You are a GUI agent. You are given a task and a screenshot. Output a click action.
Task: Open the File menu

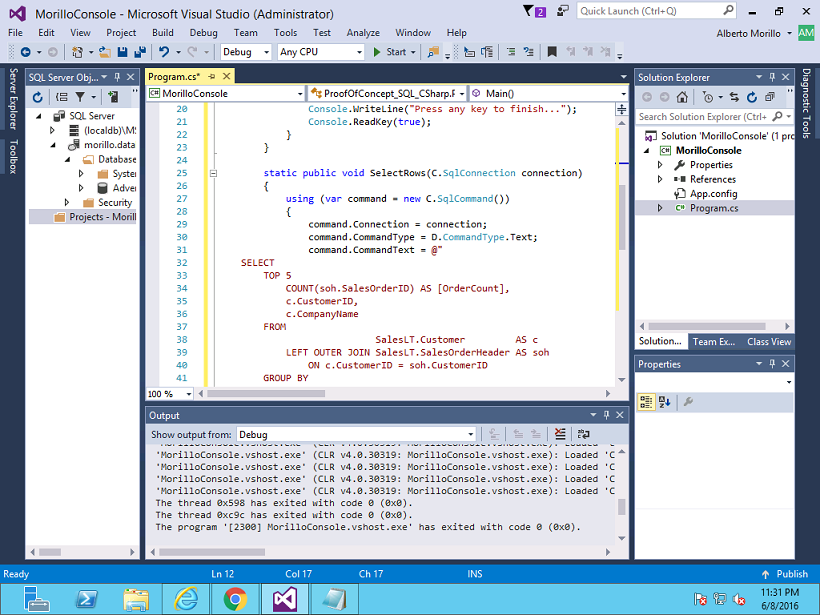click(15, 32)
